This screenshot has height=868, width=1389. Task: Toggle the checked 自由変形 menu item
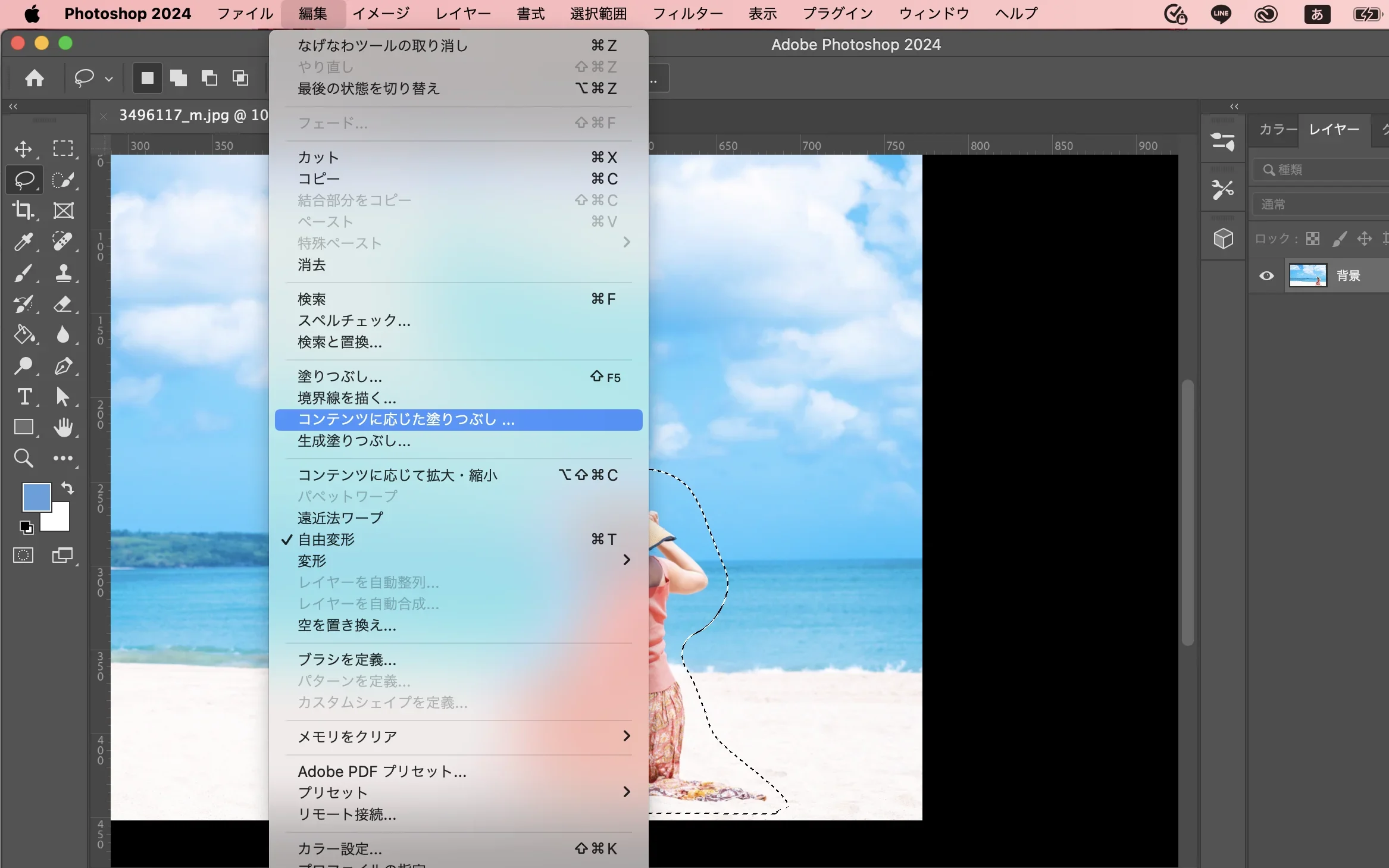[326, 540]
